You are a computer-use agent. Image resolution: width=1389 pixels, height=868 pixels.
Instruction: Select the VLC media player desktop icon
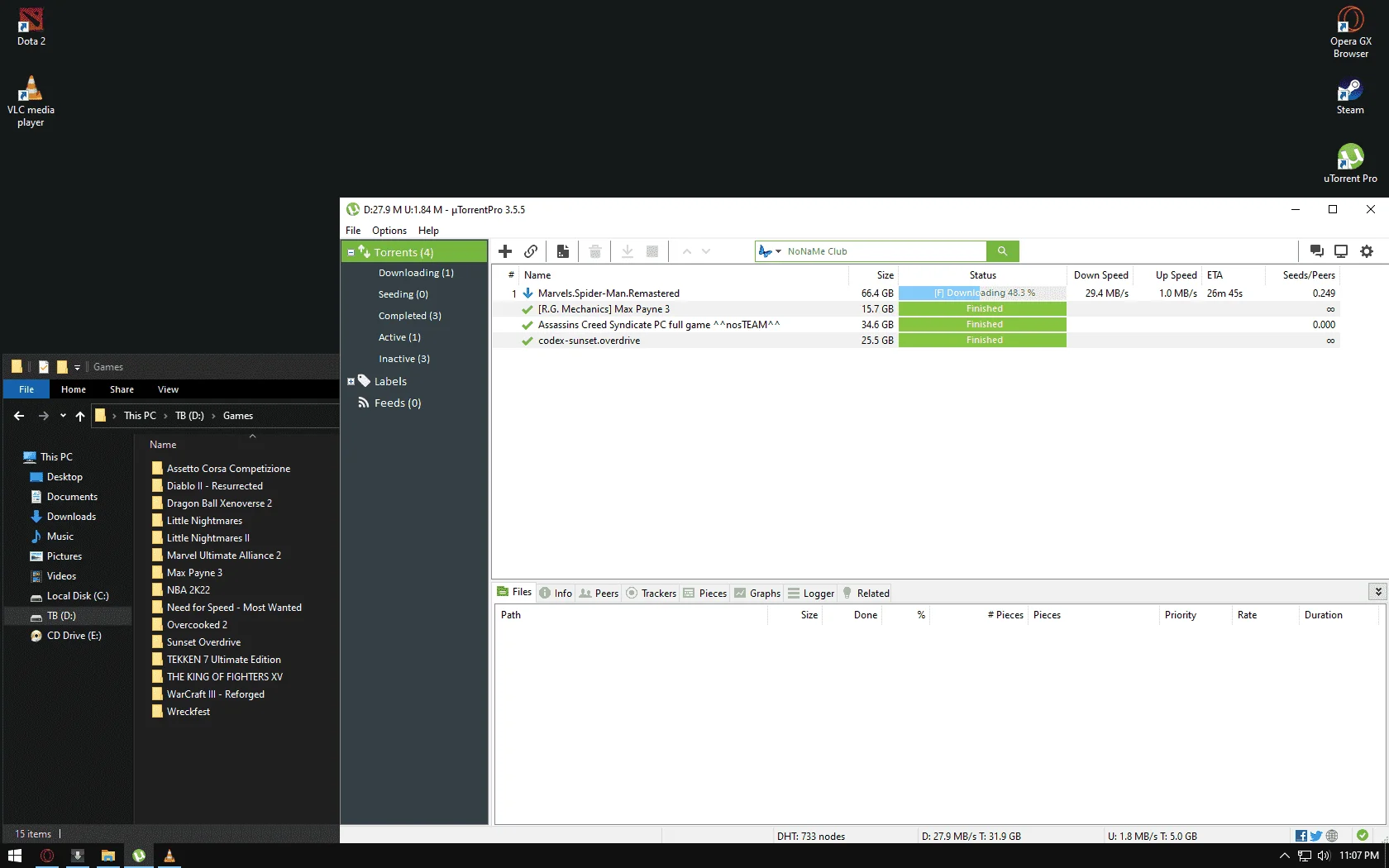[31, 102]
